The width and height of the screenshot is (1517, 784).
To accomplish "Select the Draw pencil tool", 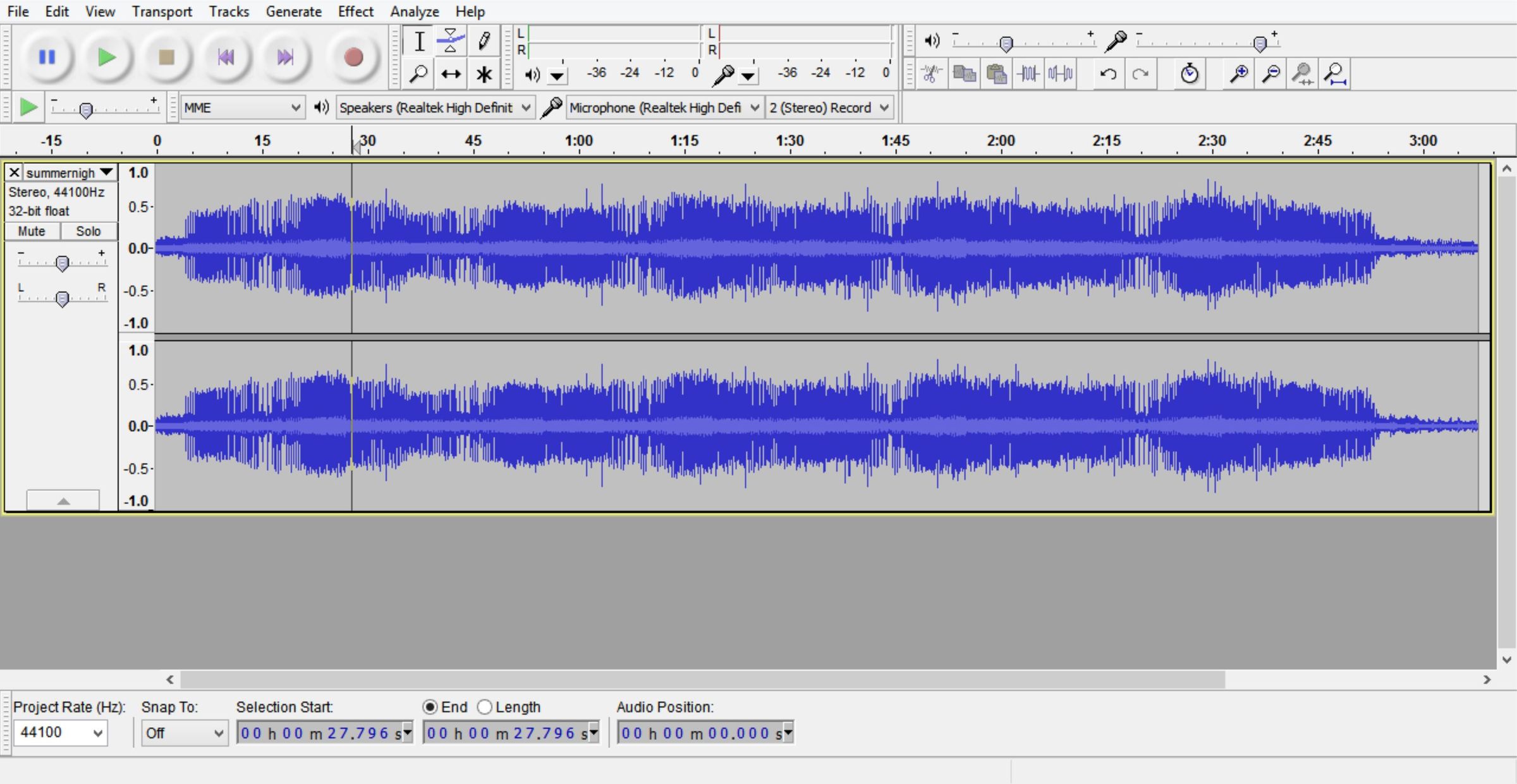I will 484,41.
